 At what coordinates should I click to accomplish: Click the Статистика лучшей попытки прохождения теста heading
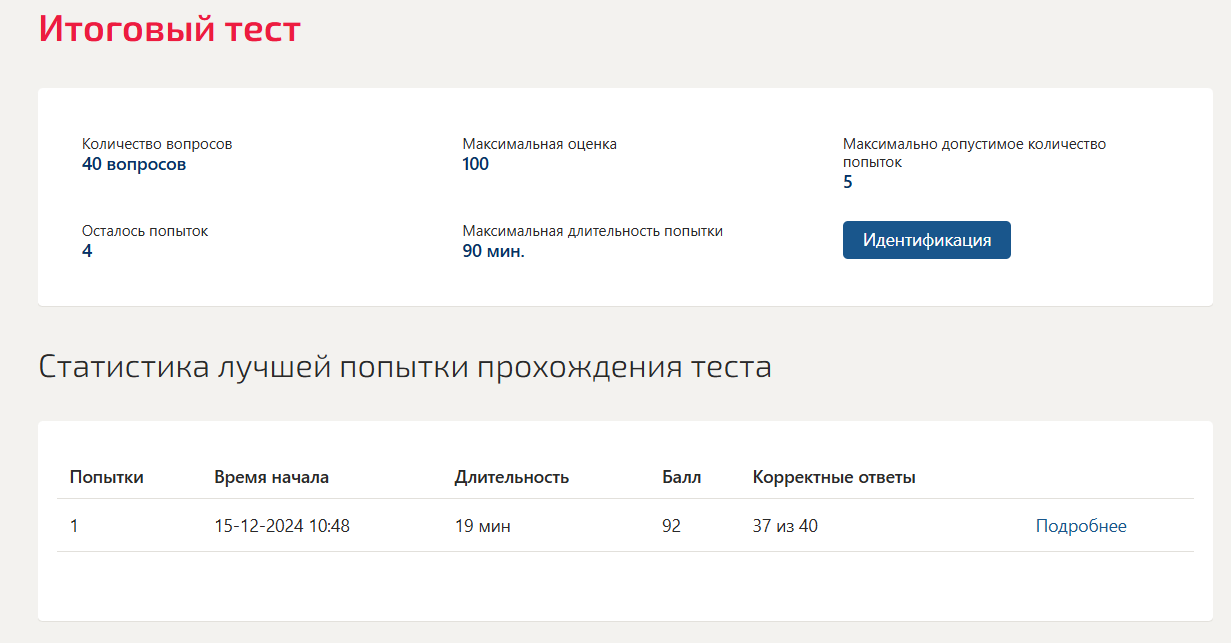point(405,367)
